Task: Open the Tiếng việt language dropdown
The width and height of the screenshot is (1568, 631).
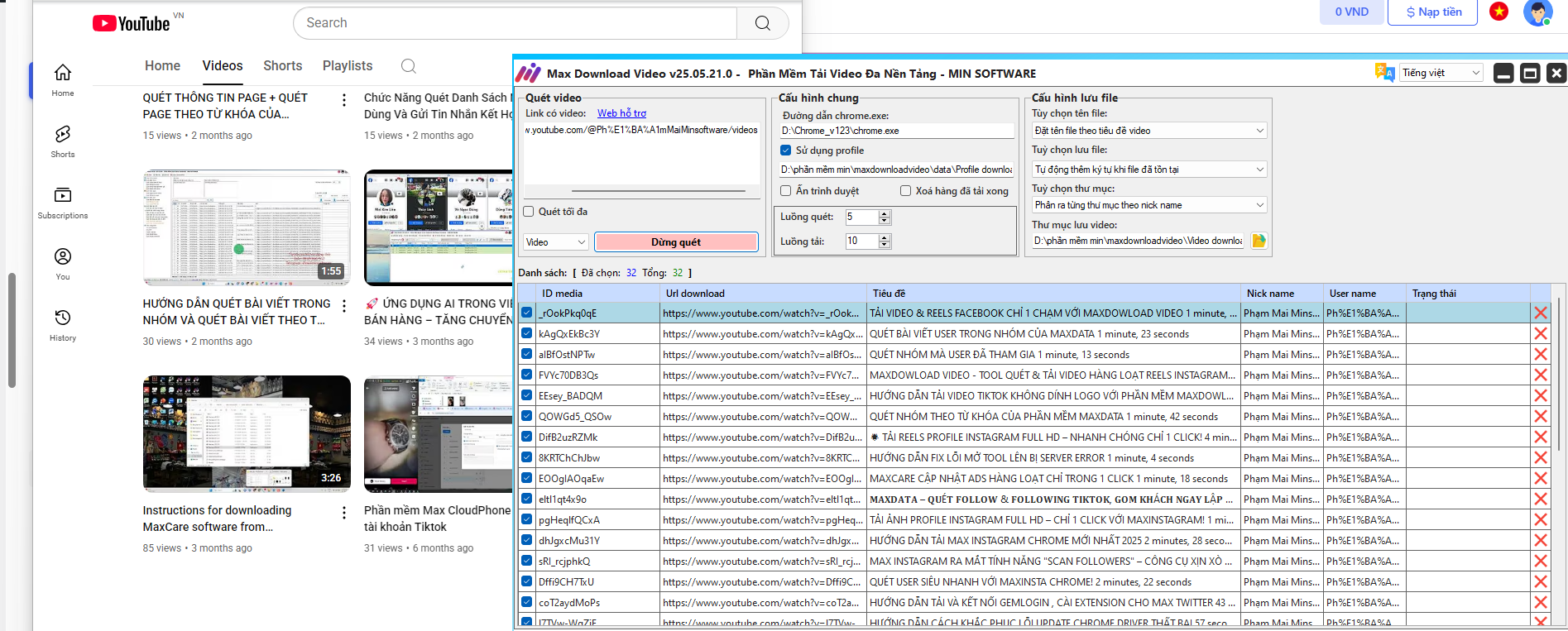Action: [1441, 73]
